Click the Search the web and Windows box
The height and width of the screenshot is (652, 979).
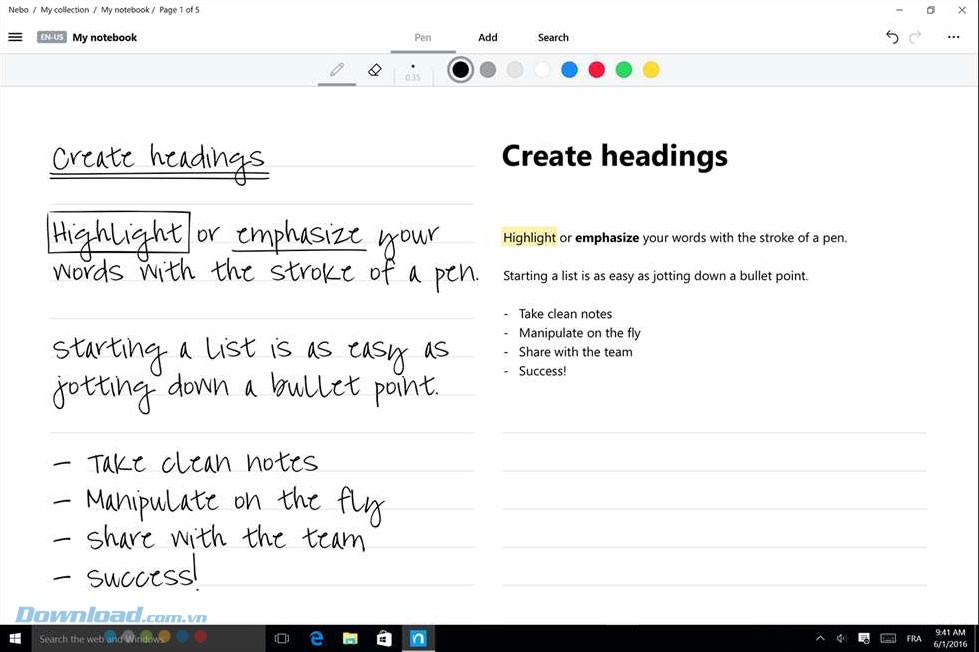pyautogui.click(x=100, y=638)
